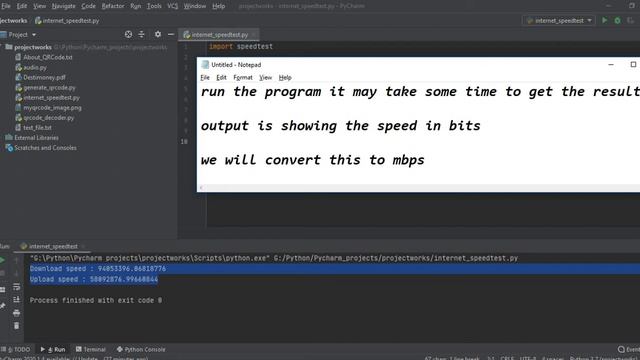The height and width of the screenshot is (360, 640).
Task: Open run configuration dropdown internet_speedtest
Action: point(559,20)
